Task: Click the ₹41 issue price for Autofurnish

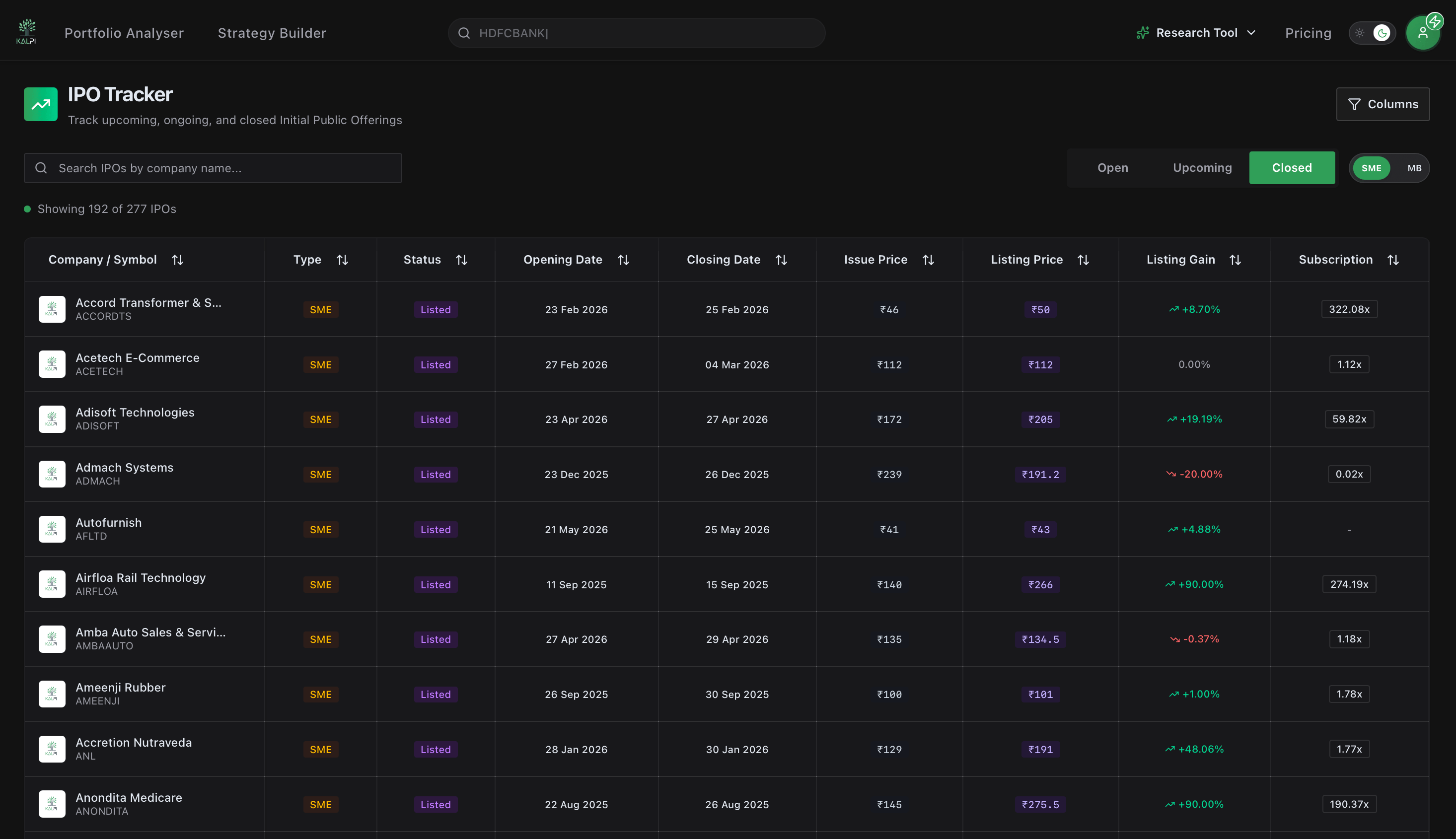Action: [889, 530]
